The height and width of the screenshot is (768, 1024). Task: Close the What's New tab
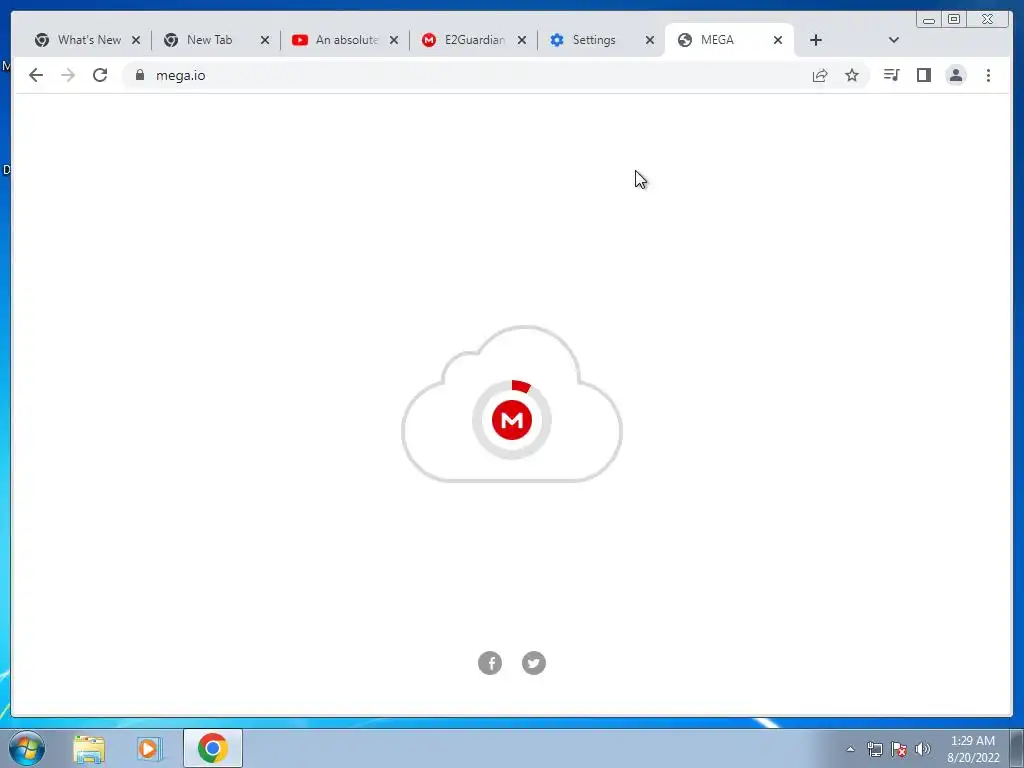[x=136, y=40]
